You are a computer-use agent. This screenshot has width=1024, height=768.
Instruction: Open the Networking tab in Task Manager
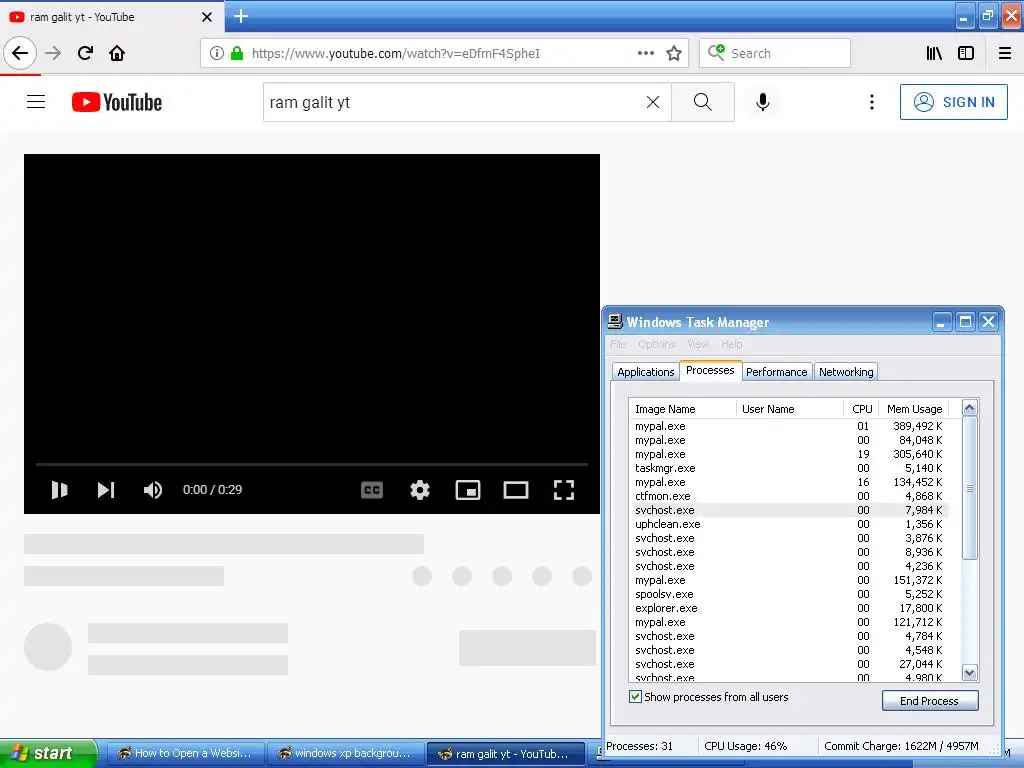point(846,372)
